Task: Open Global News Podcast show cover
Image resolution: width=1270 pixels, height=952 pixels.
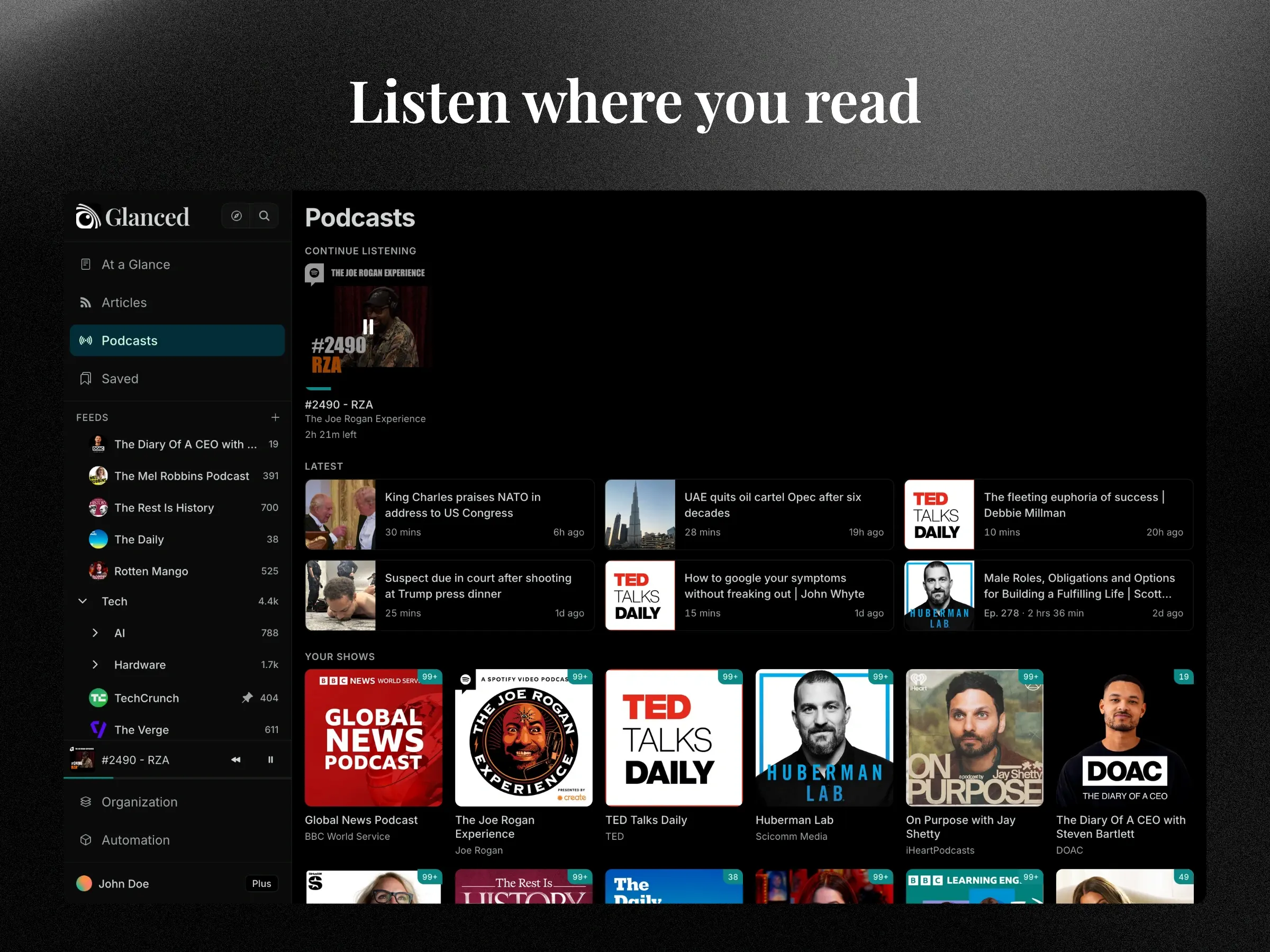Action: tap(373, 737)
